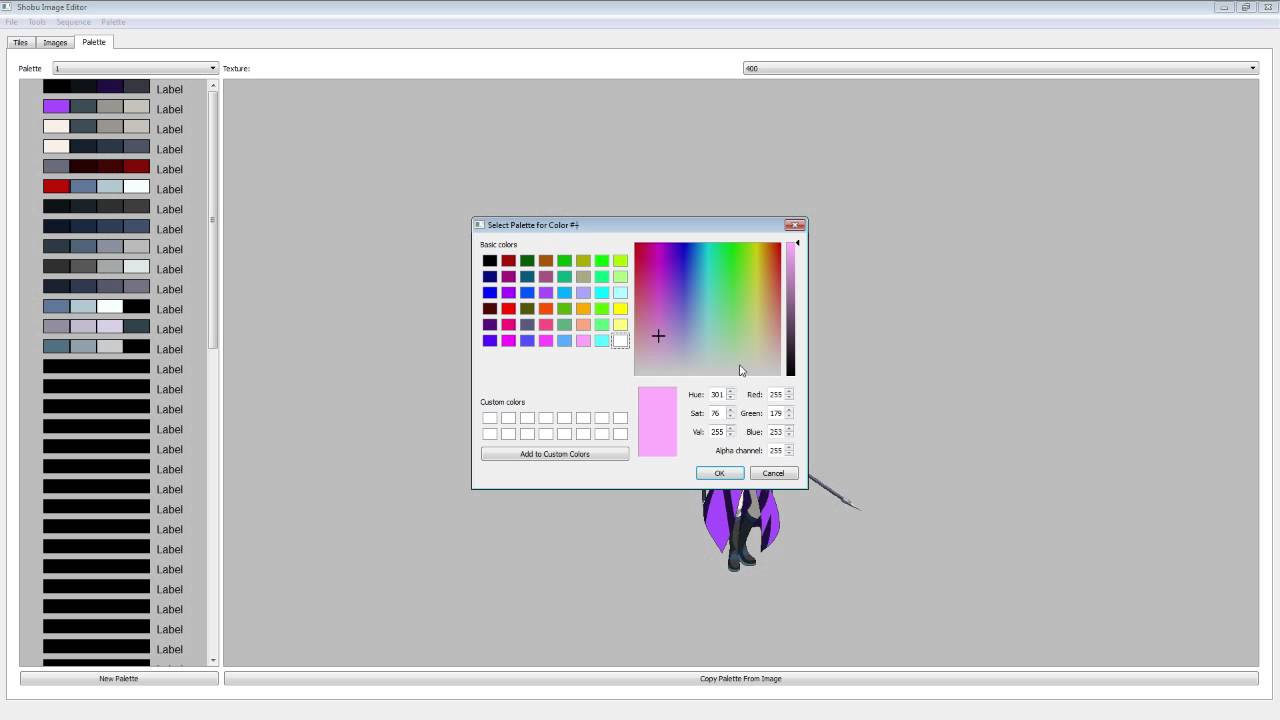Switch to the Tiles tab
Screen dimensions: 1280x720
point(20,43)
